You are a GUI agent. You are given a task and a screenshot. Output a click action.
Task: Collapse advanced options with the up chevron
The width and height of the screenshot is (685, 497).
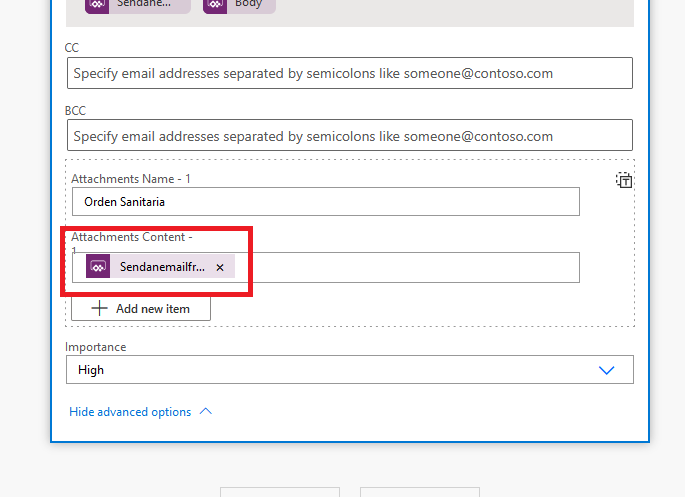coord(206,411)
